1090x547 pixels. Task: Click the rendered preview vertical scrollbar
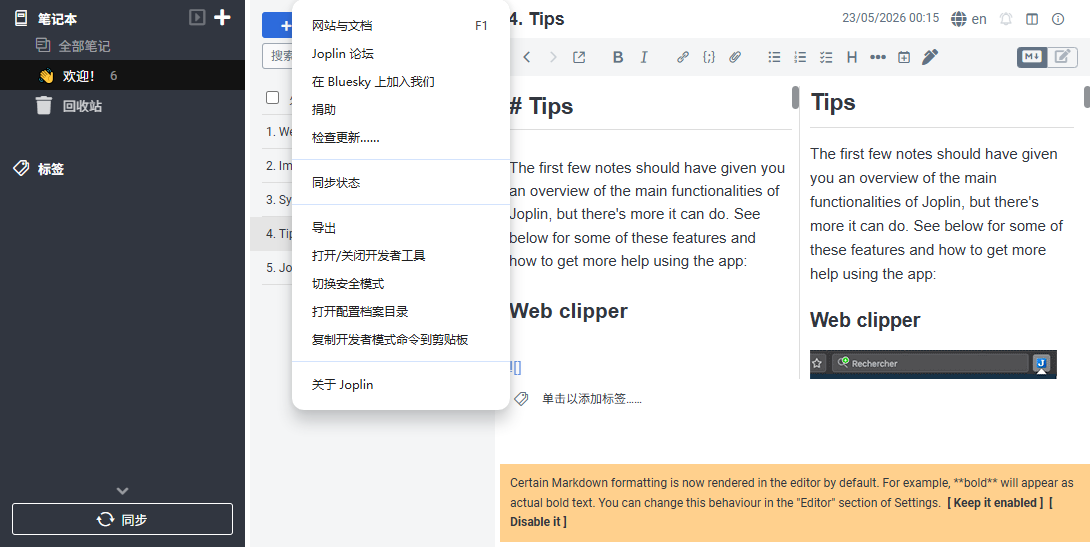[x=1087, y=97]
